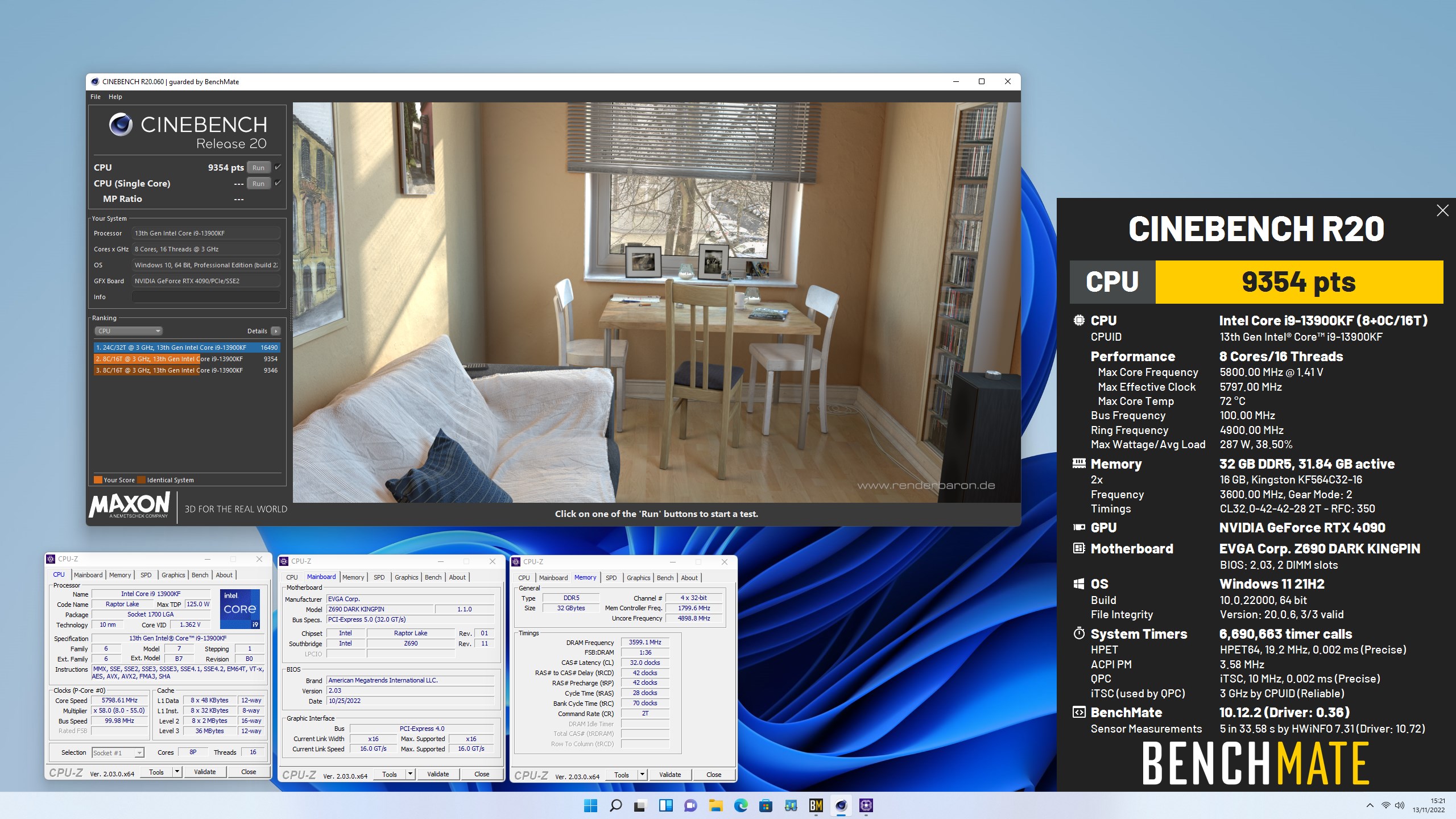1456x819 pixels.
Task: Toggle the checkbox next to Single Core Run
Action: 278,183
